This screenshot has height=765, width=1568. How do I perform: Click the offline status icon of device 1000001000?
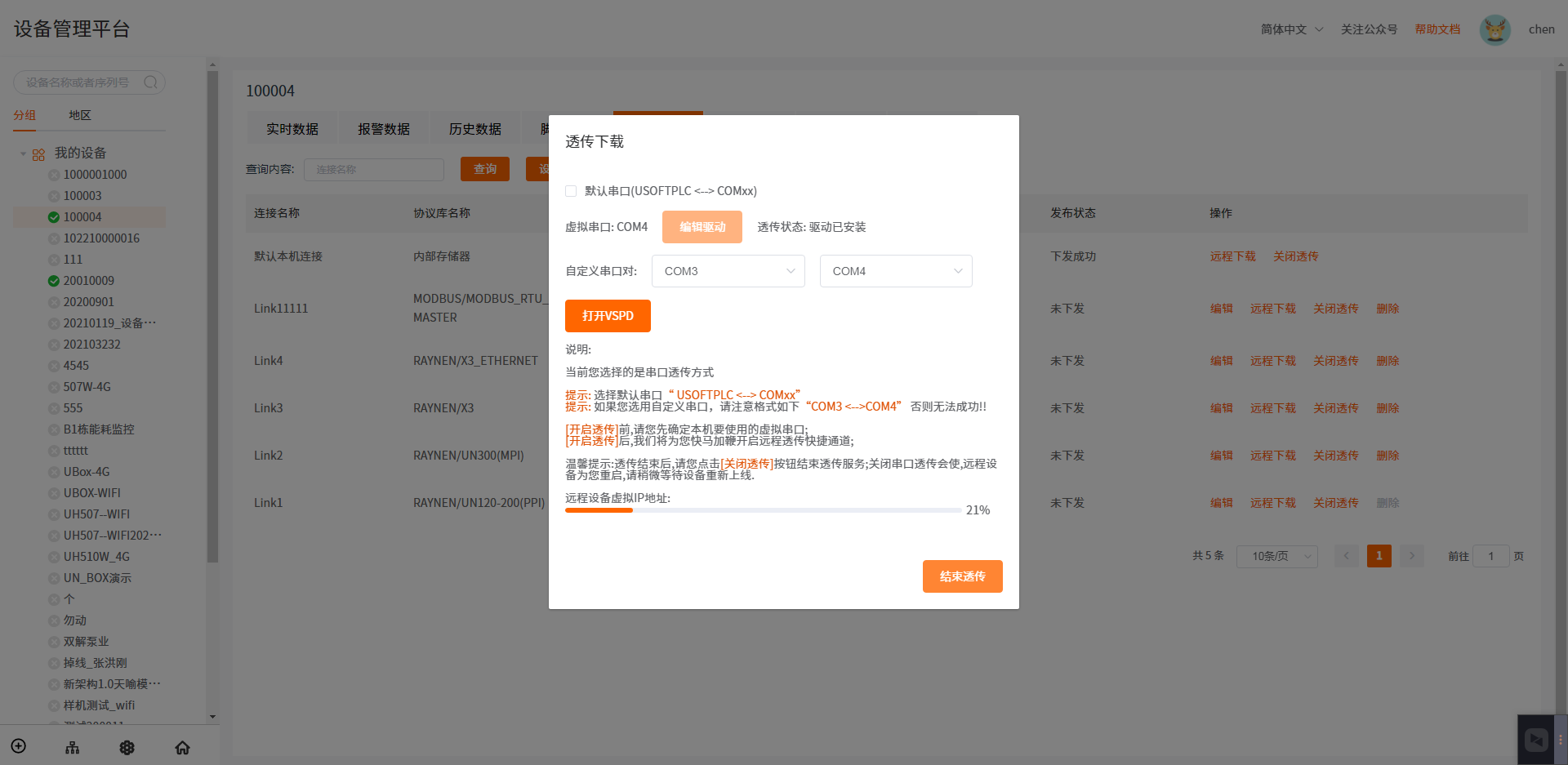[54, 175]
